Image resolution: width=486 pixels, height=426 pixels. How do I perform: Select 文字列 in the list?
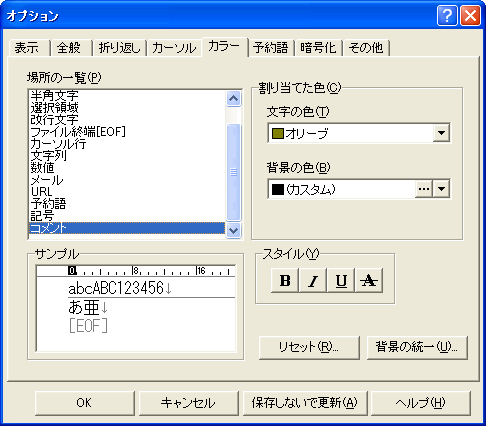127,156
